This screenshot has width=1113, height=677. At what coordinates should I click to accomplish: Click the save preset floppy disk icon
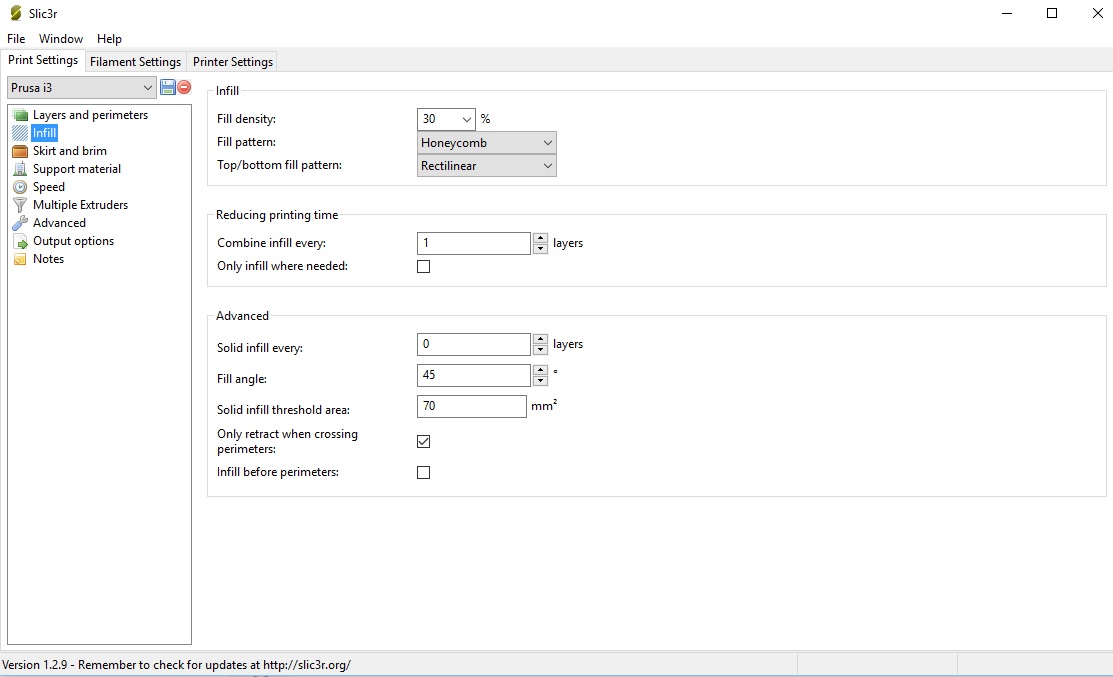tap(168, 88)
